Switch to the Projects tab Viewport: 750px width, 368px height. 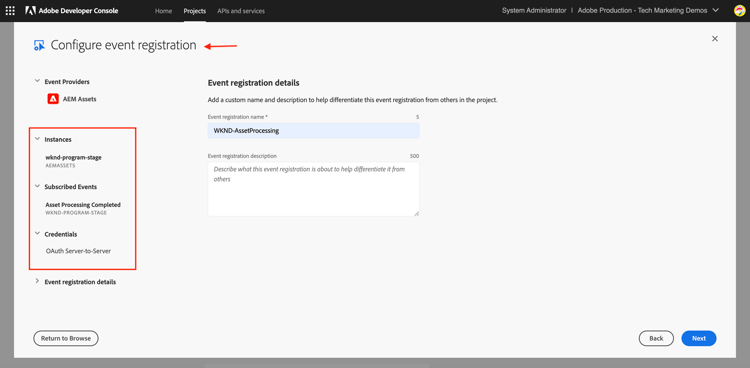pos(195,11)
